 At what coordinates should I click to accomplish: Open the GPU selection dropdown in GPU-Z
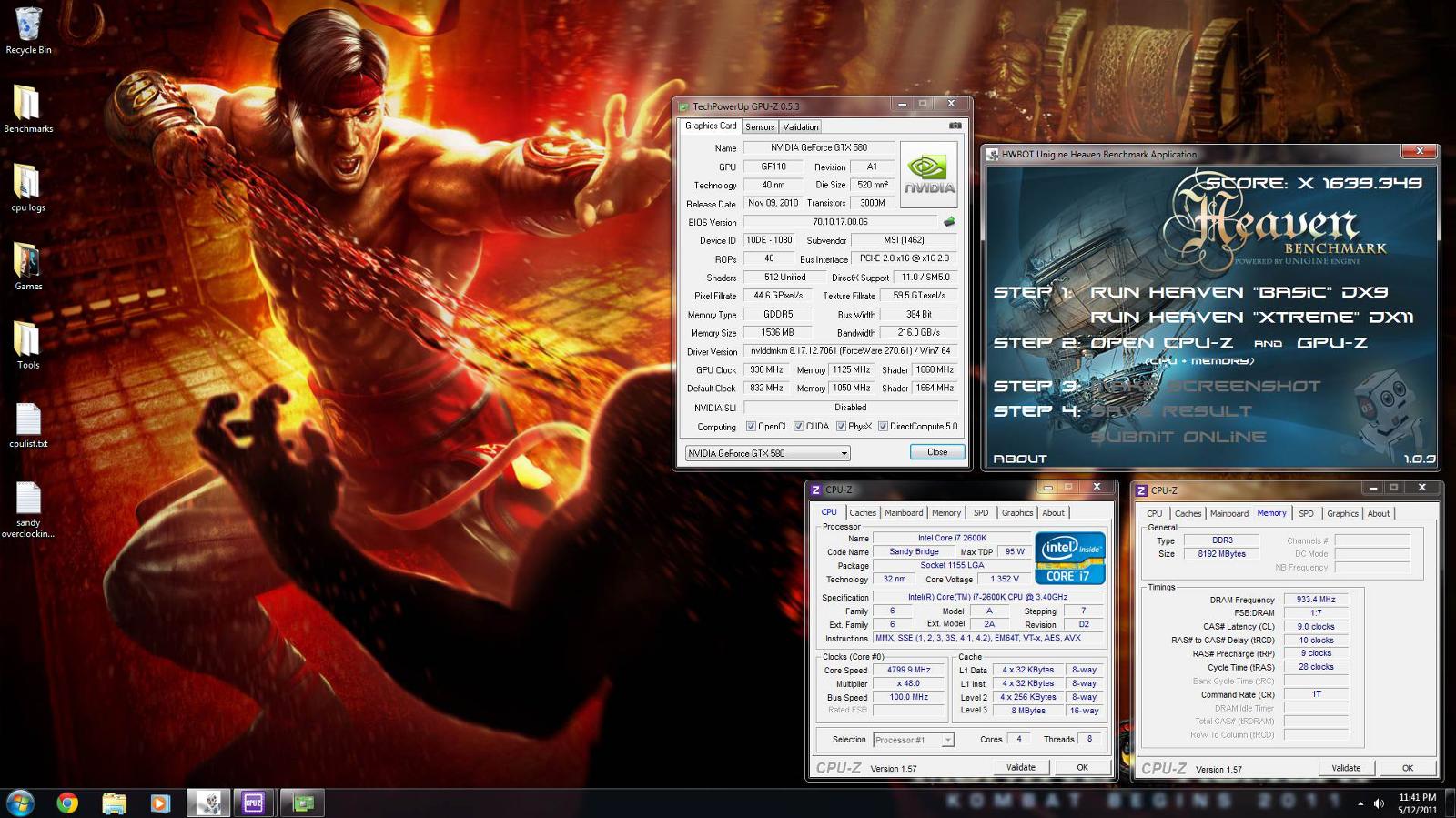[768, 453]
